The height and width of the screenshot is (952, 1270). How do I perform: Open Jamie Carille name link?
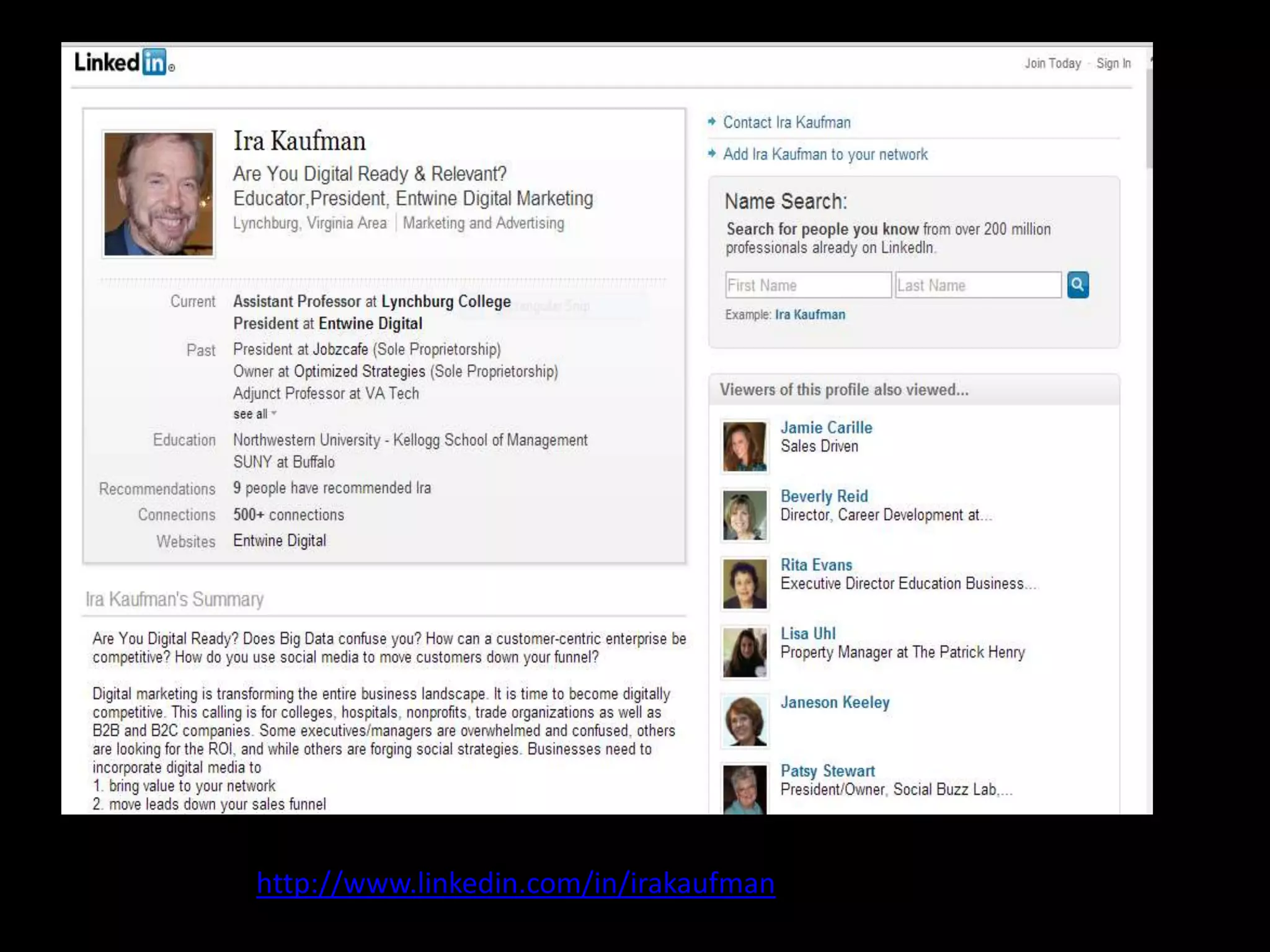click(x=826, y=428)
